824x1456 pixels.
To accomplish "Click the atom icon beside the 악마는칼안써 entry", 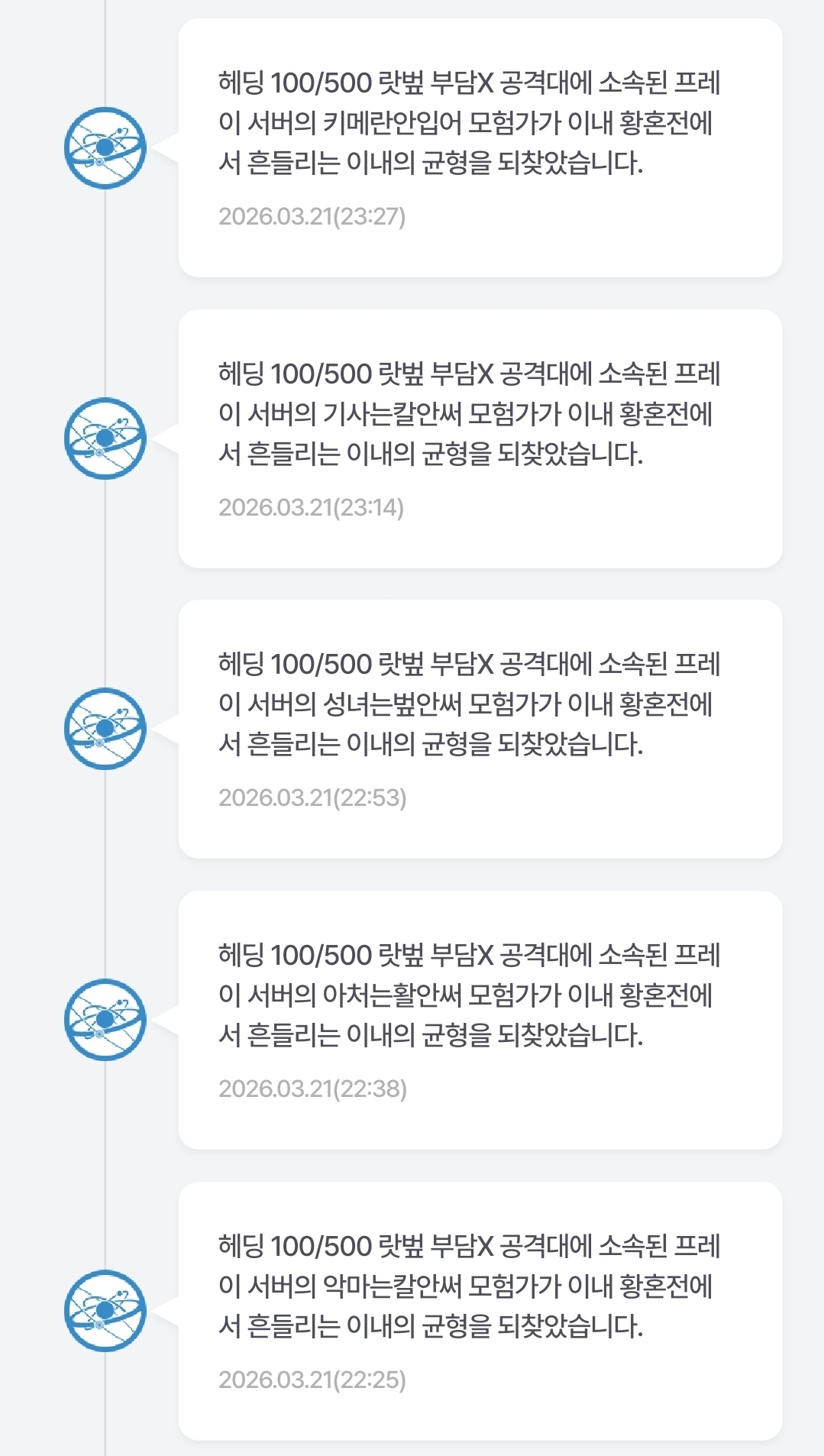I will [105, 1311].
